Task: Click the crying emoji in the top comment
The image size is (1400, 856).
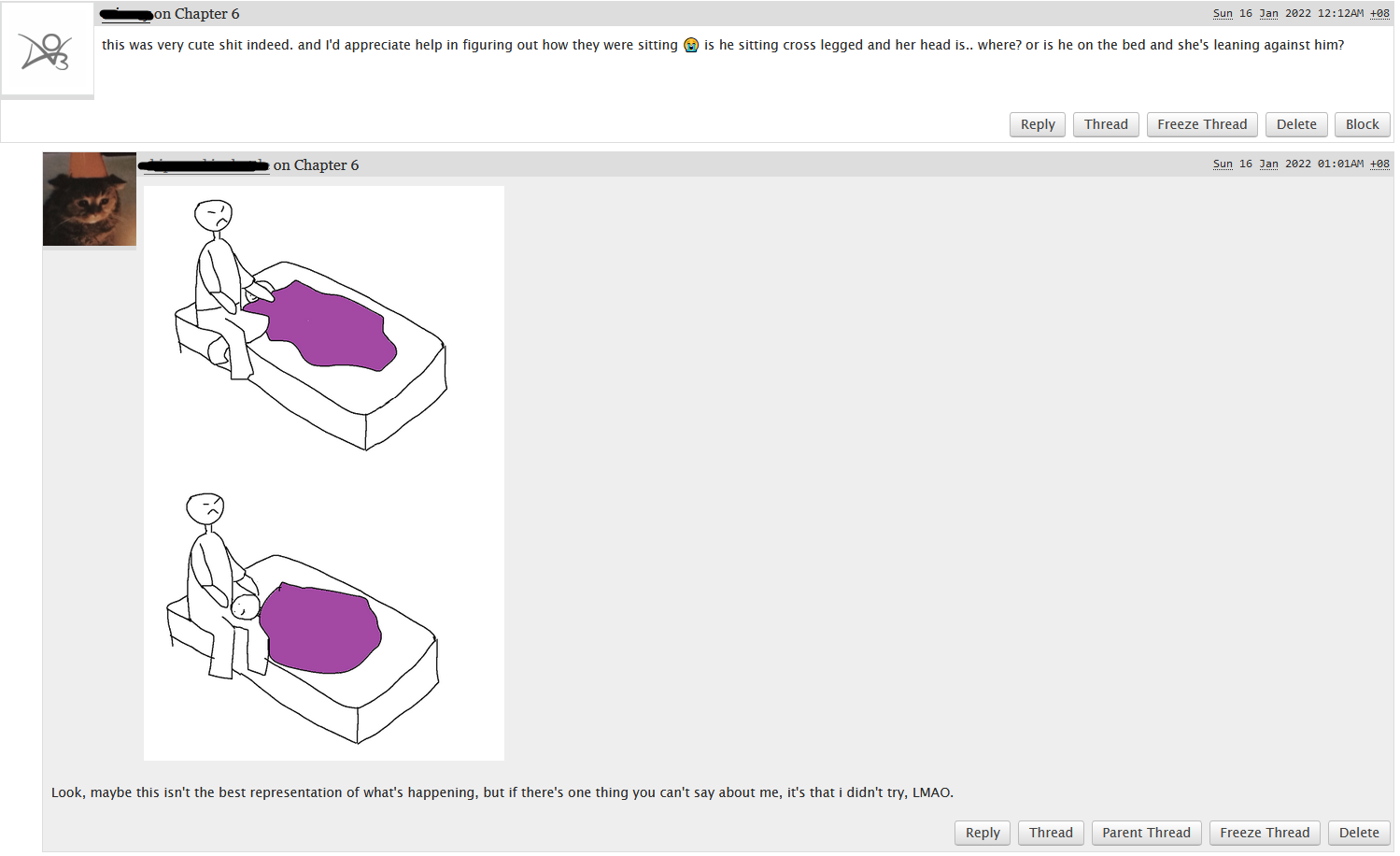Action: pyautogui.click(x=691, y=45)
